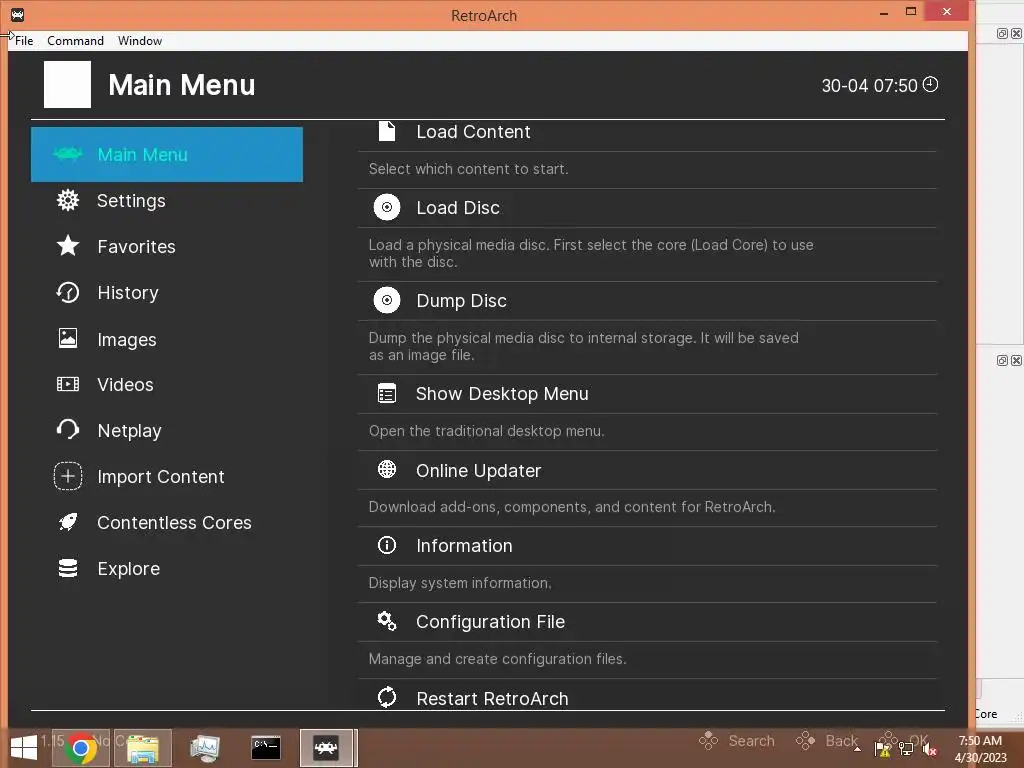1024x768 pixels.
Task: Choose Show Desktop Menu
Action: click(647, 394)
